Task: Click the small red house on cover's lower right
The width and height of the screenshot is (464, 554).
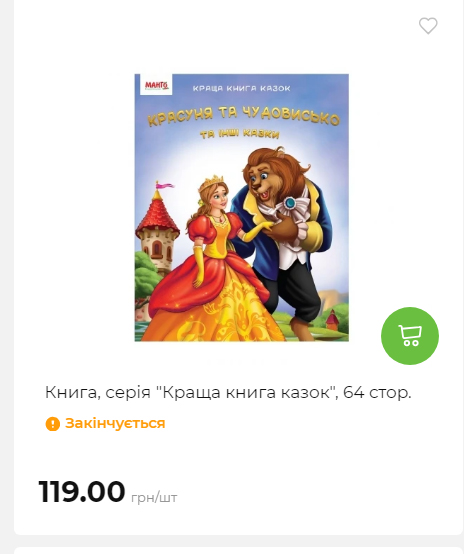Action: [333, 319]
